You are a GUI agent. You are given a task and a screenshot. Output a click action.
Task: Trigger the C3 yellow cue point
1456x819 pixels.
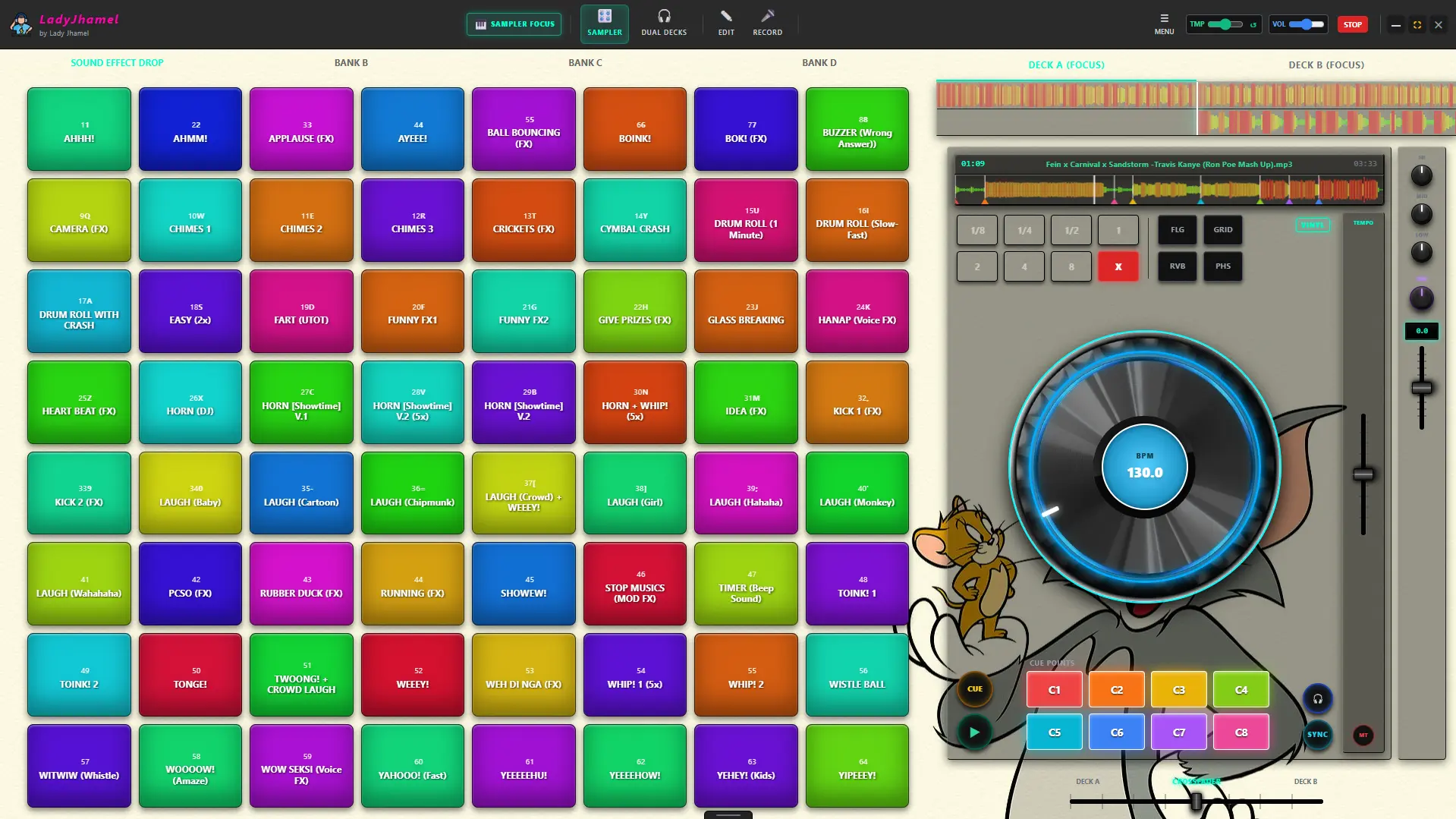(1179, 690)
